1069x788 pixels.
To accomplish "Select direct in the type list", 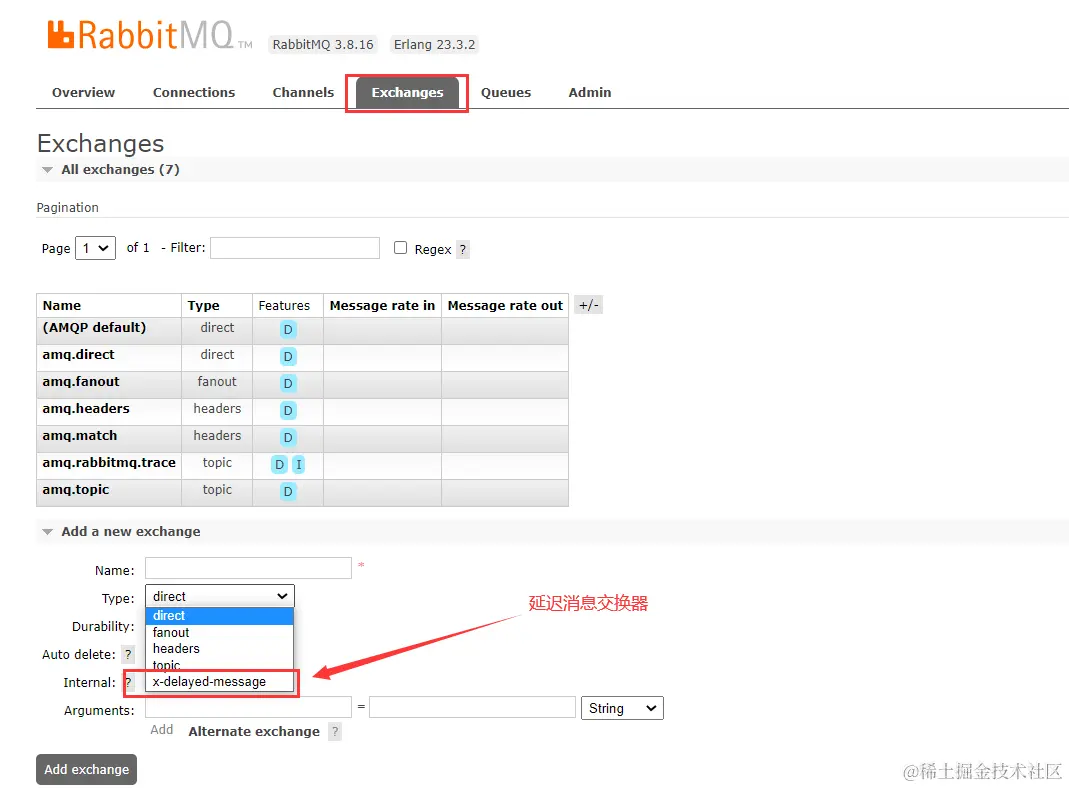I will click(220, 616).
